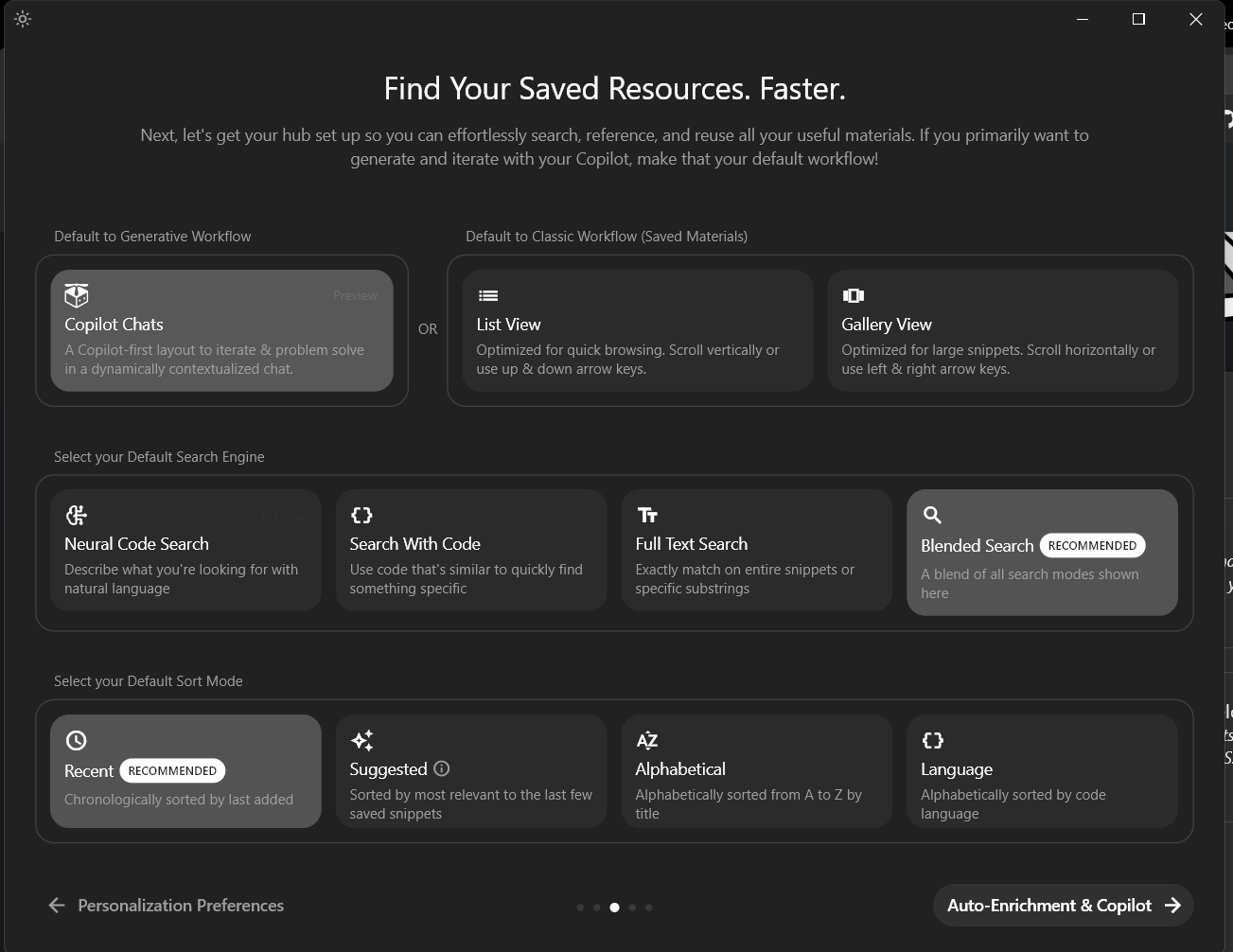The width and height of the screenshot is (1233, 952).
Task: Click the Auto-Enrichment & Copilot button
Action: pos(1062,905)
